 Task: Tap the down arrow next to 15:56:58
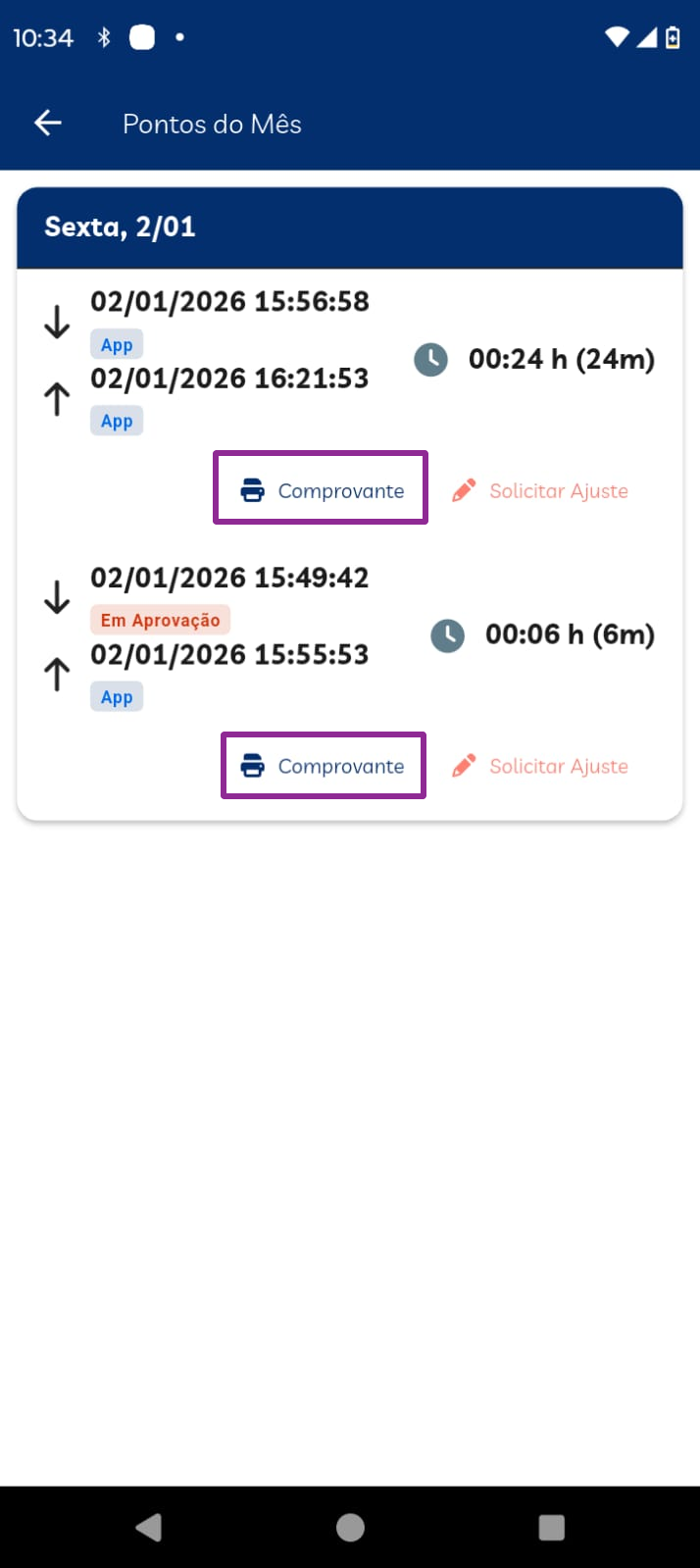57,322
